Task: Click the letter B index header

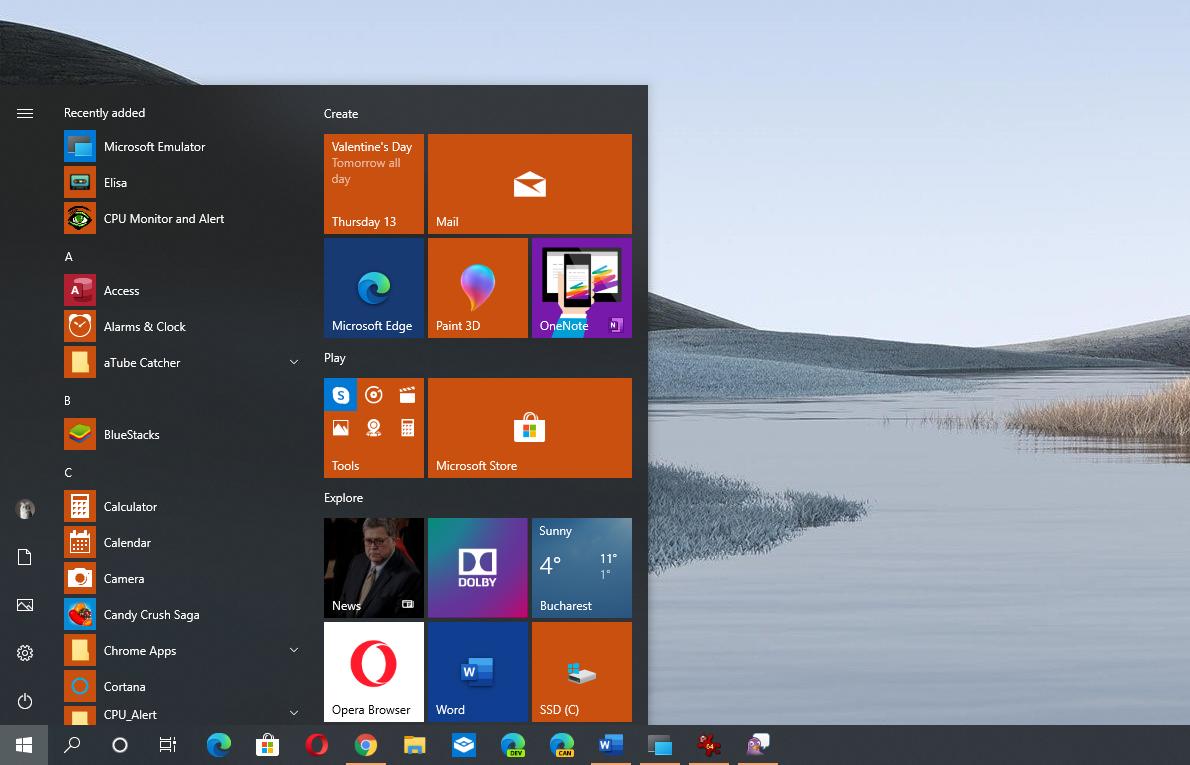Action: 68,400
